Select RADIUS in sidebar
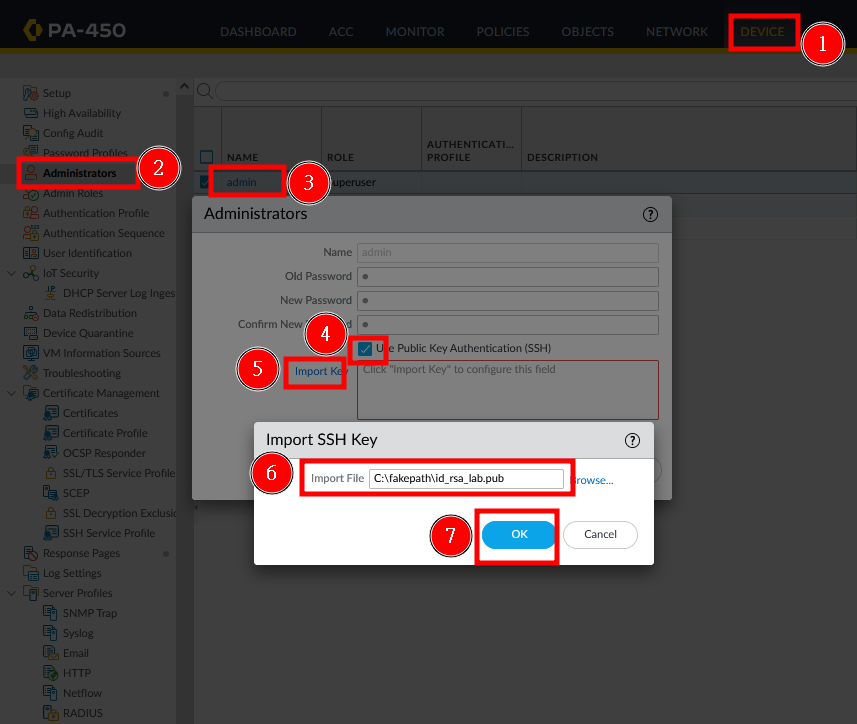This screenshot has height=724, width=857. coord(83,713)
